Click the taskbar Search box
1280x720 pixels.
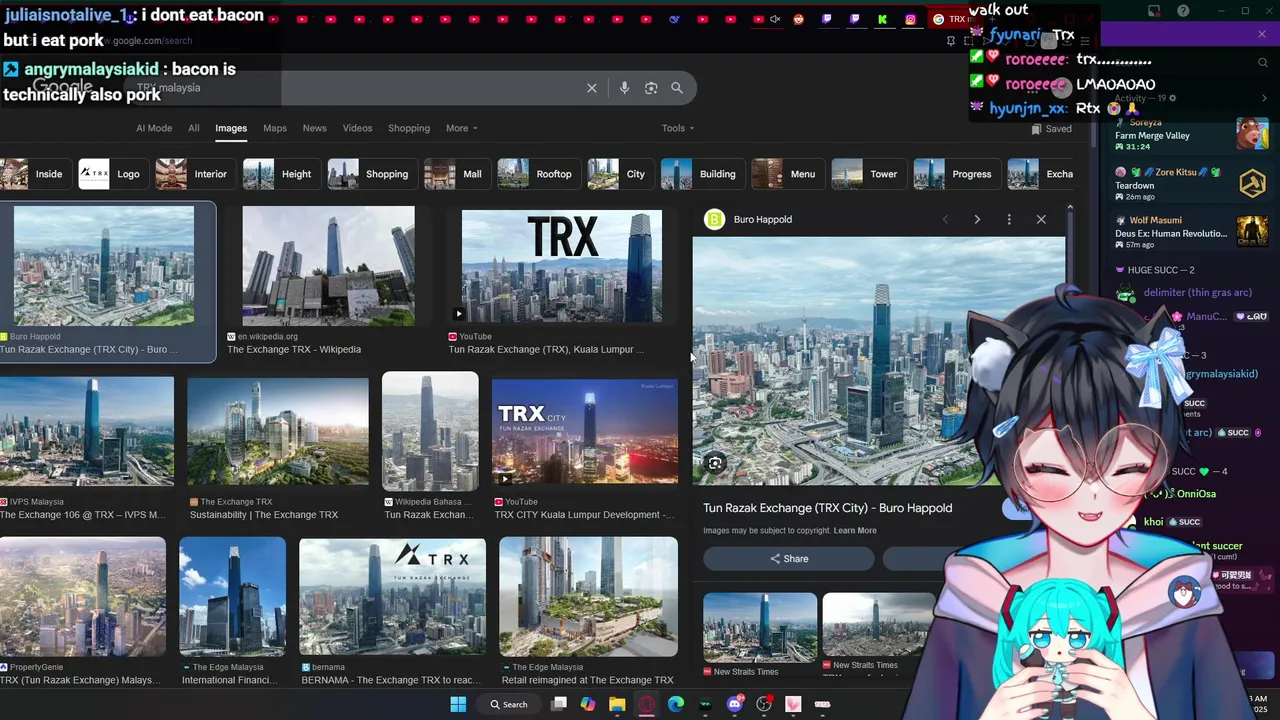pos(508,704)
